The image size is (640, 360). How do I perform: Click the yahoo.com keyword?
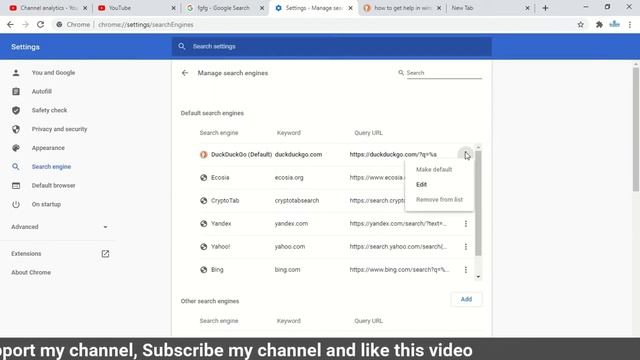point(290,247)
